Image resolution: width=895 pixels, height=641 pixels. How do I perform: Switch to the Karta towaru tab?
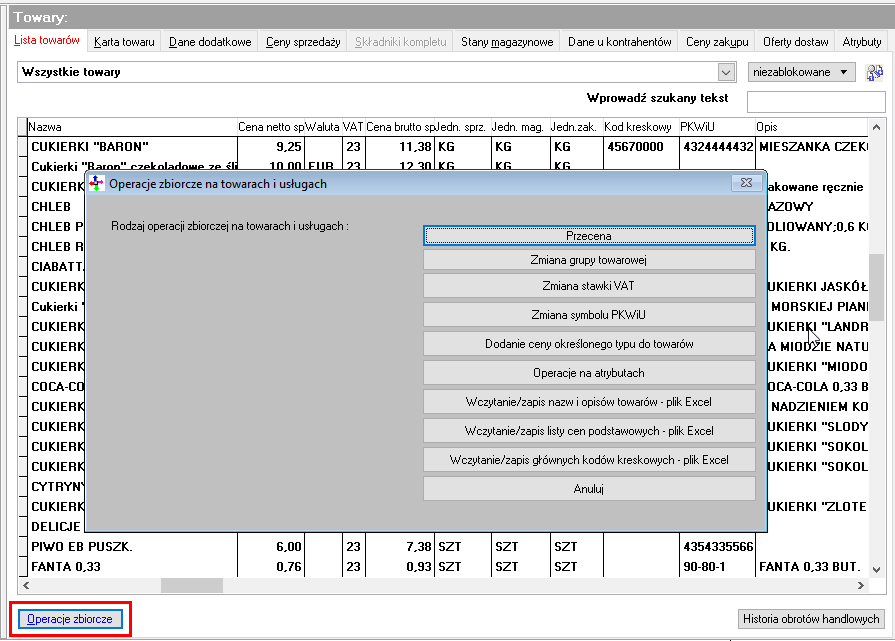point(124,42)
